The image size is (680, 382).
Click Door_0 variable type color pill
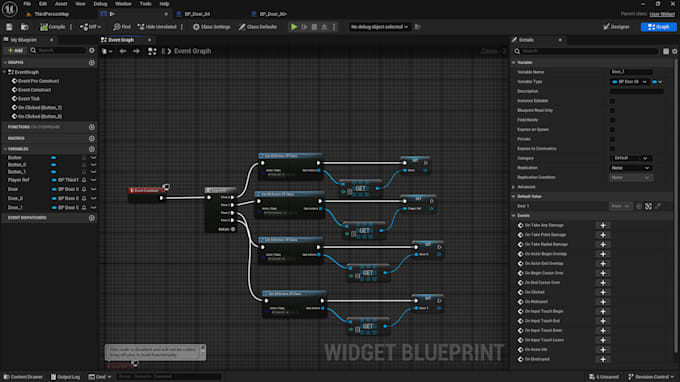54,199
